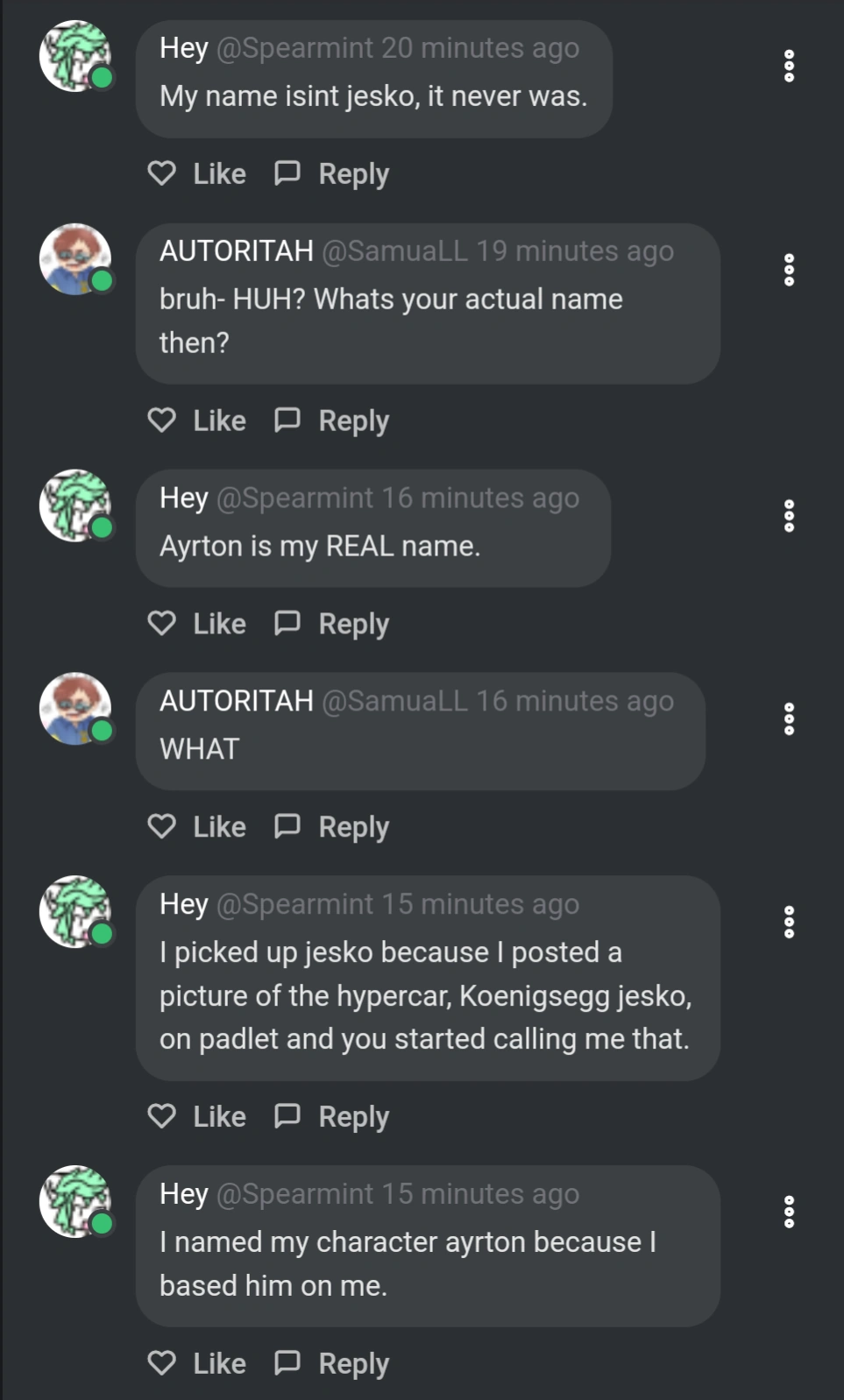Reply to 'My name isint jesko' comment

333,173
